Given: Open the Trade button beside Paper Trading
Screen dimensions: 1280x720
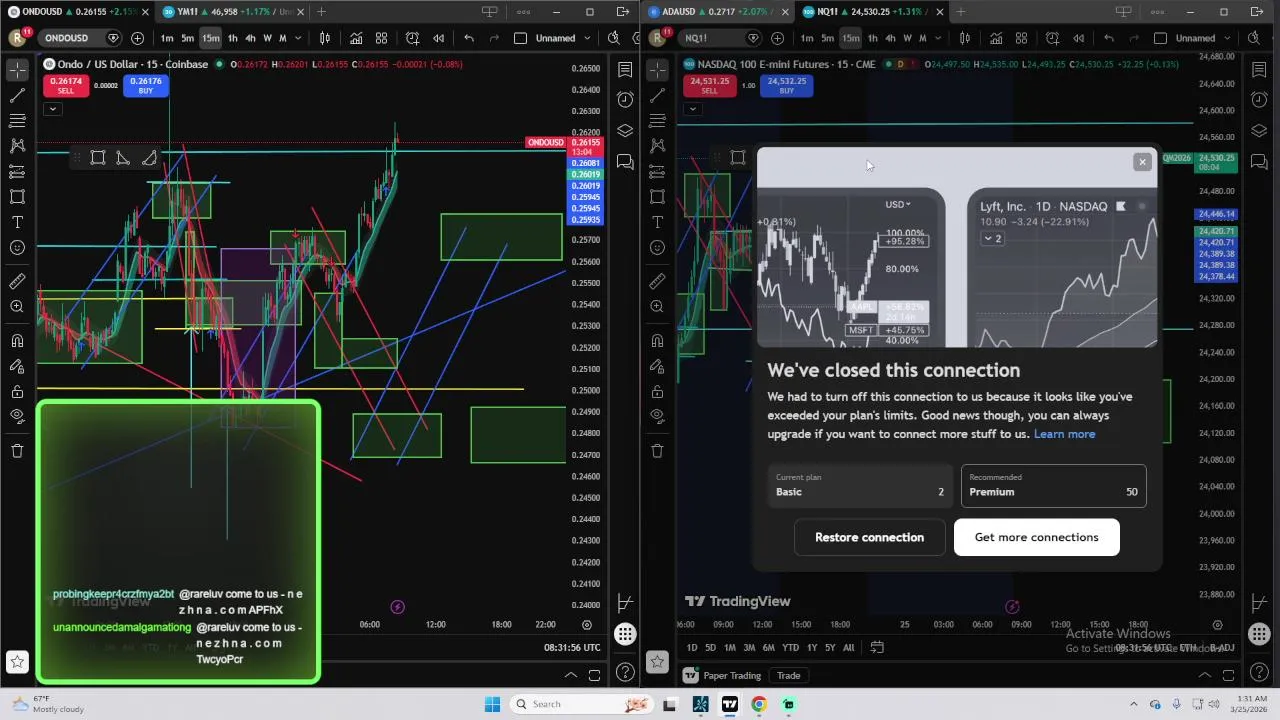Looking at the screenshot, I should click(788, 675).
